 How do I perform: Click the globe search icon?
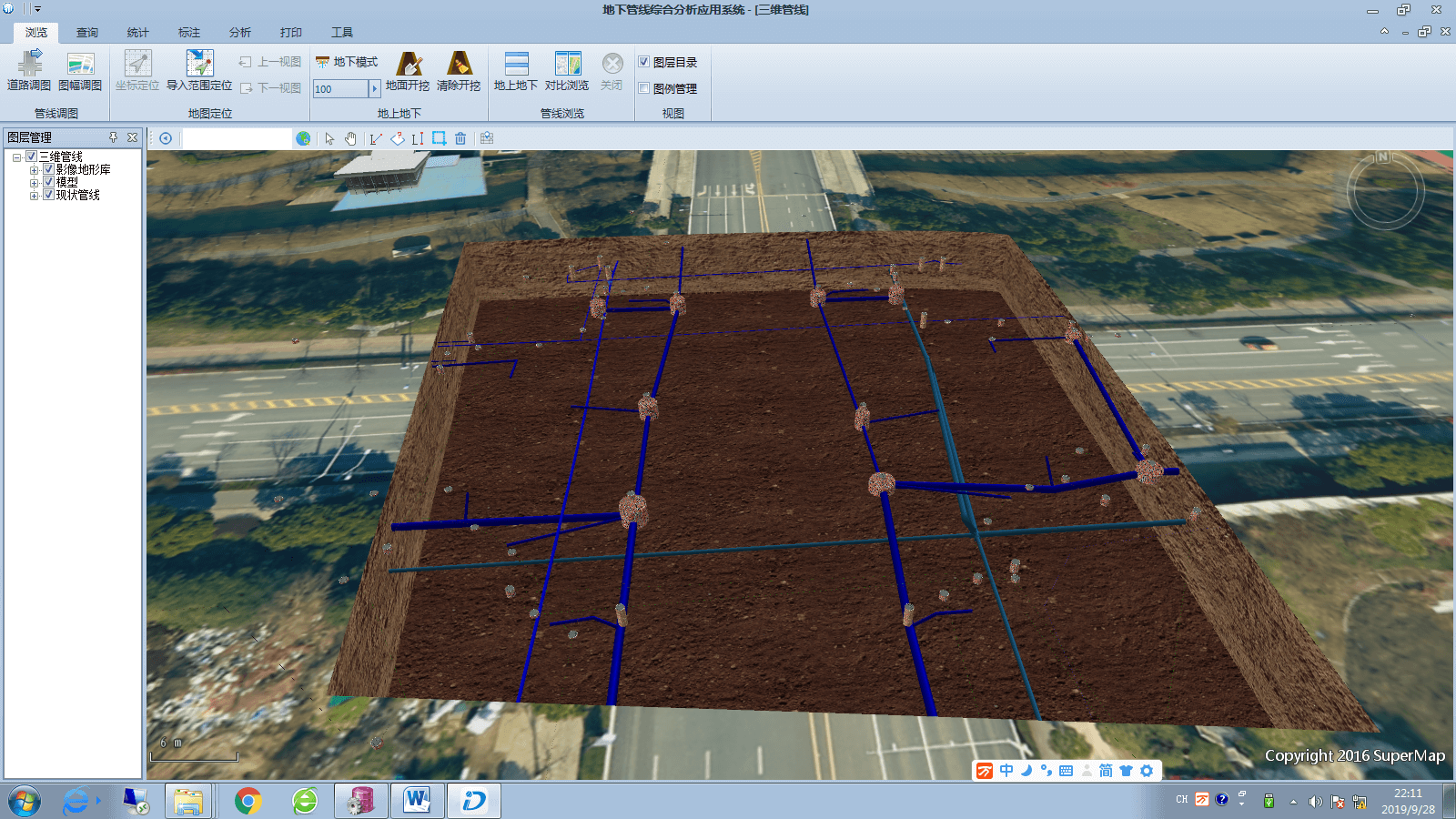pos(303,138)
